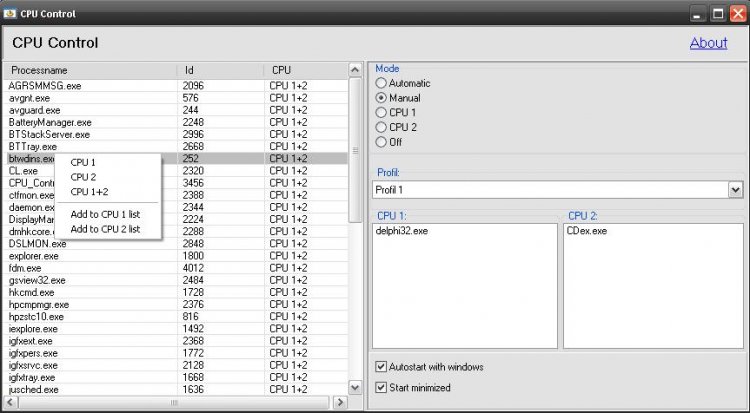Select delphi32.exe in CPU 1 list
750x413 pixels.
(x=401, y=231)
